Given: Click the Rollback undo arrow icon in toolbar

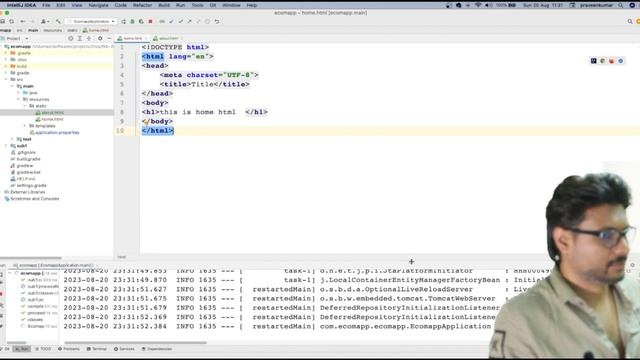Looking at the screenshot, I should click(x=217, y=21).
